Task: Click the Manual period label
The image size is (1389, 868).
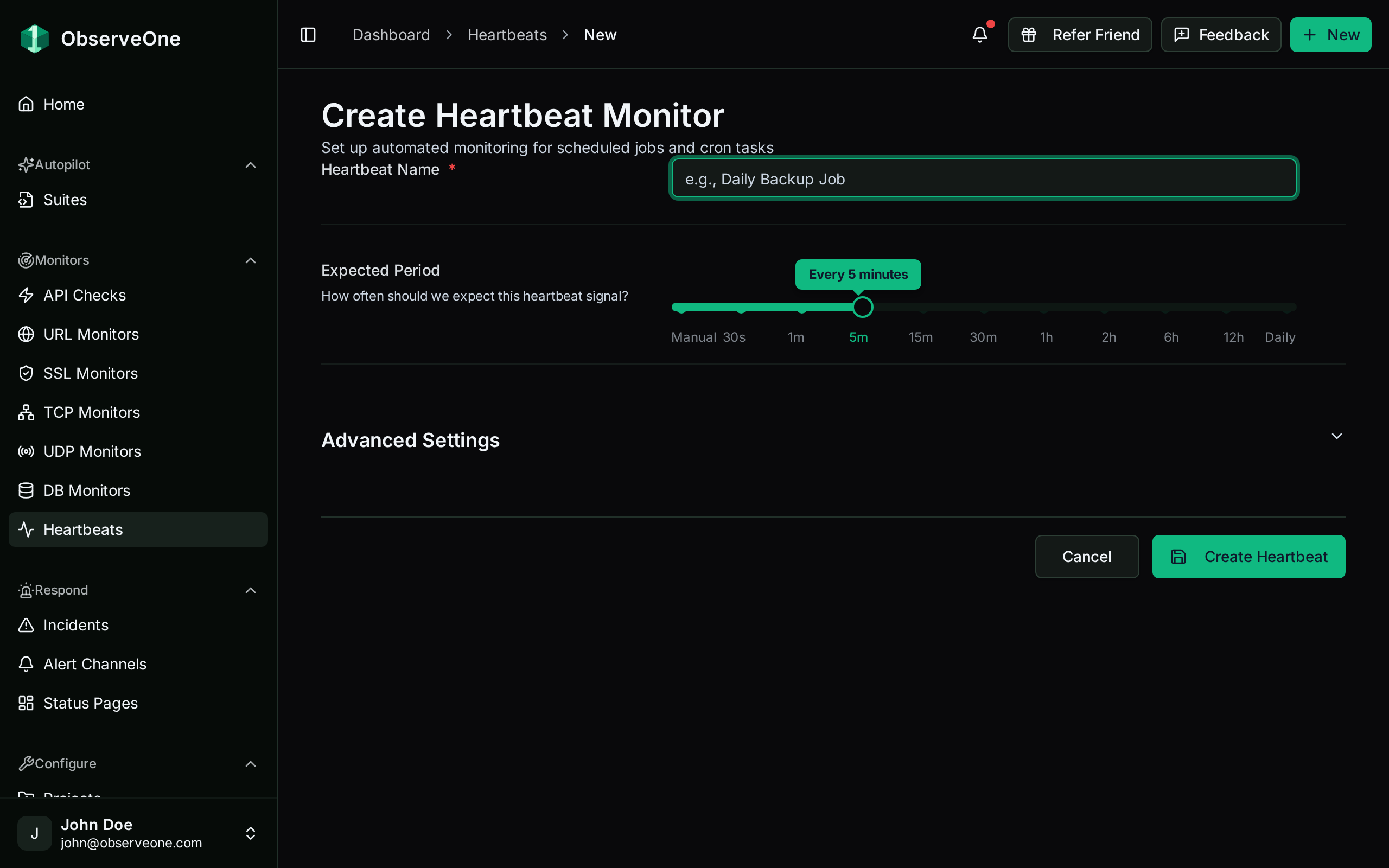Action: pos(693,337)
